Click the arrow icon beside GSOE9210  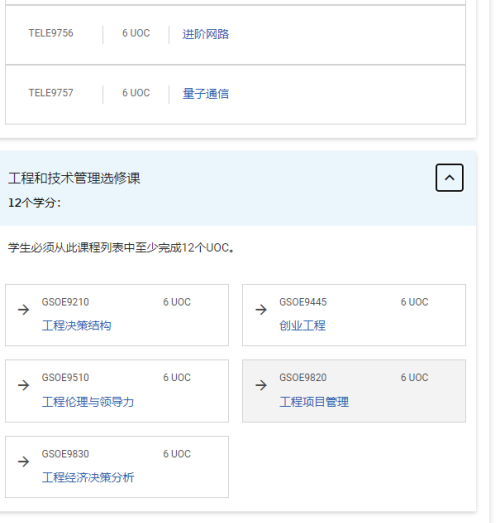[x=23, y=310]
